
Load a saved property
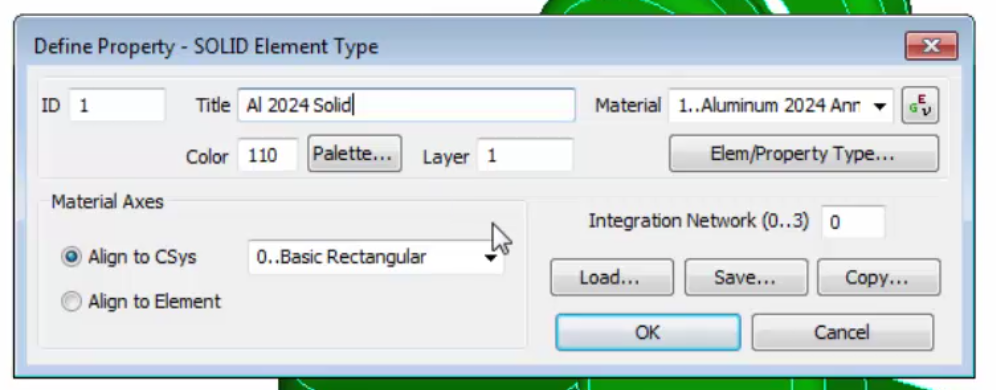612,277
